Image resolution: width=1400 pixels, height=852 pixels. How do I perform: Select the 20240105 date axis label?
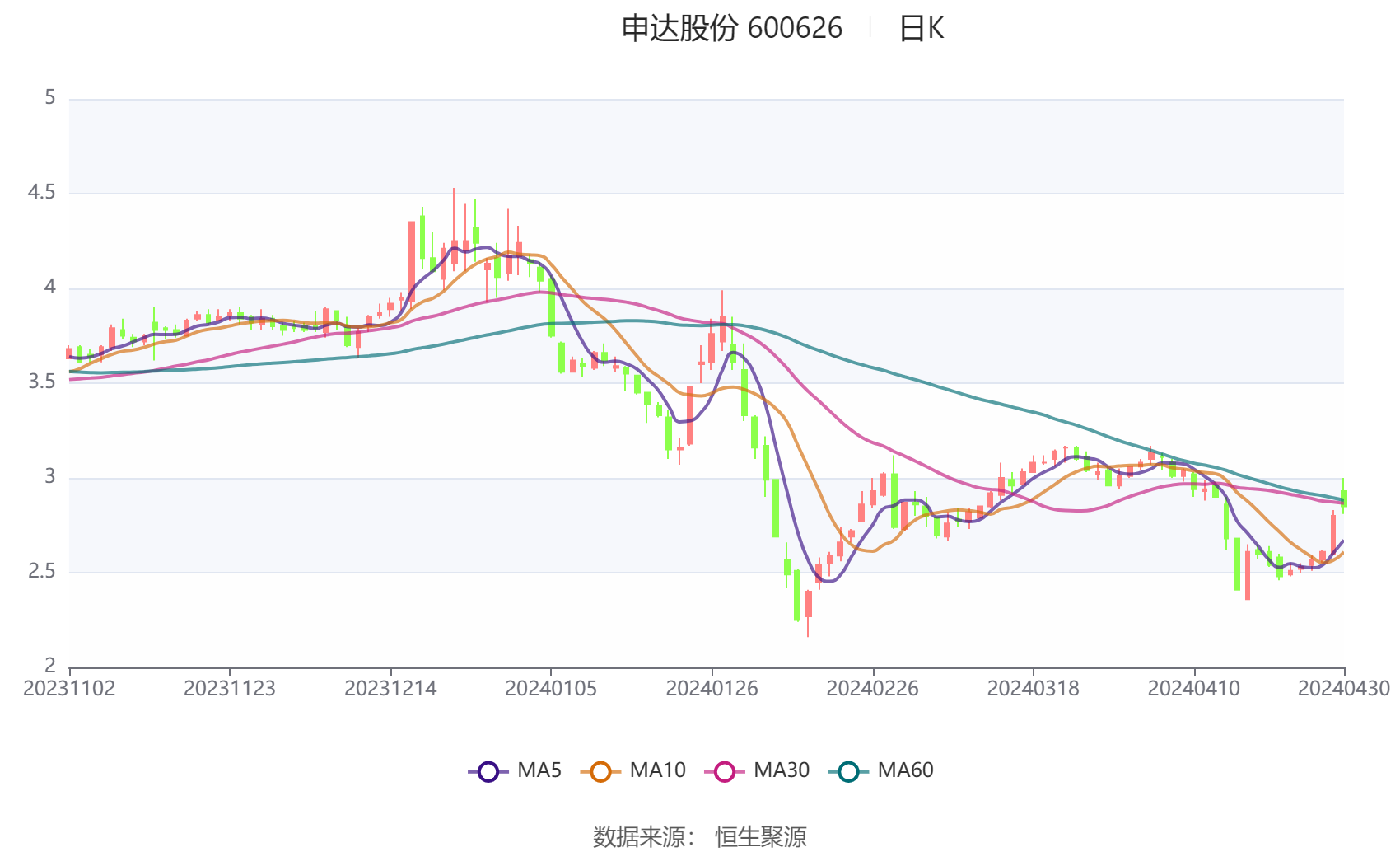(x=551, y=688)
